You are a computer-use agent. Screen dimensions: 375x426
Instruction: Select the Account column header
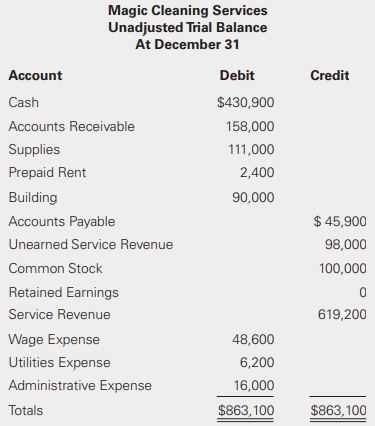(x=35, y=75)
